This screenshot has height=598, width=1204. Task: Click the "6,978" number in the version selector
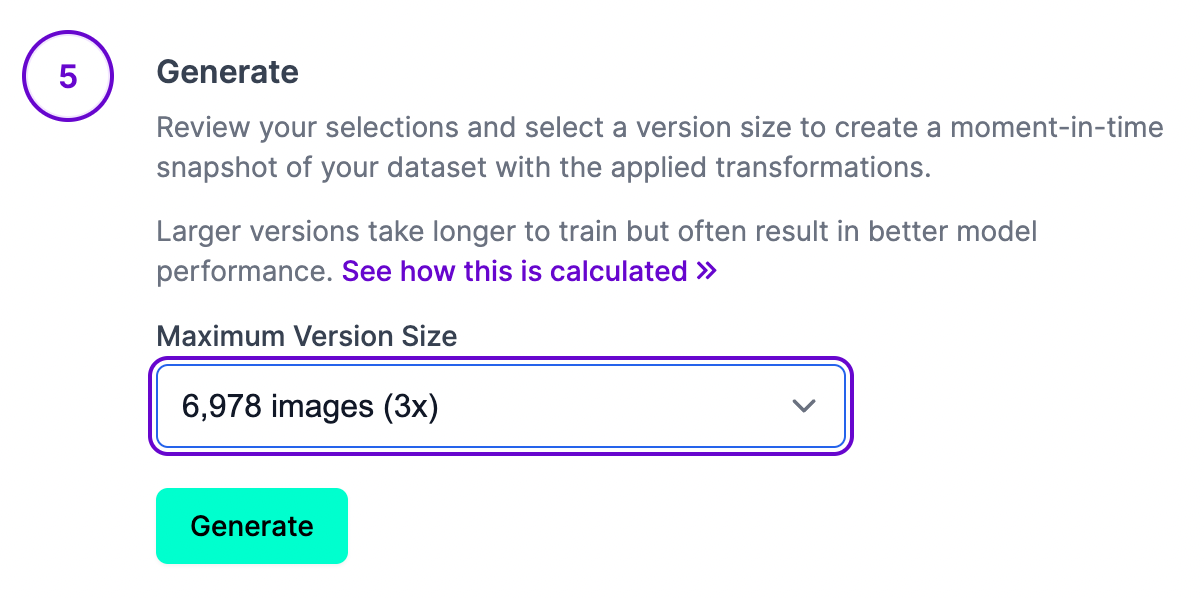222,407
